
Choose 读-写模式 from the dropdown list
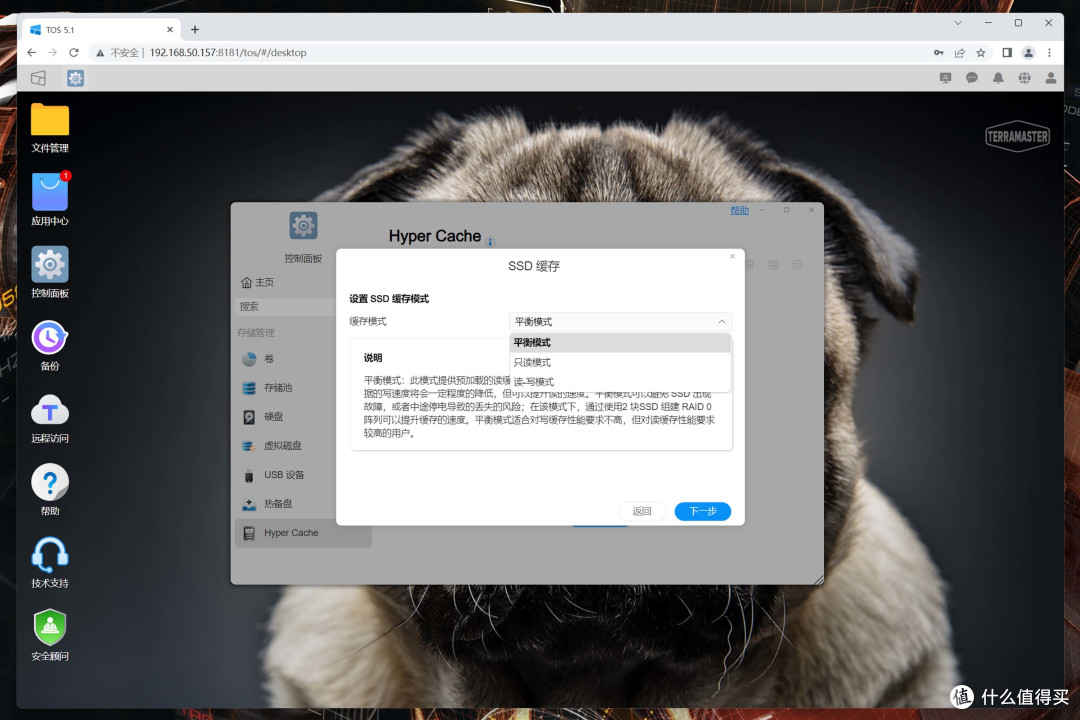(x=620, y=382)
